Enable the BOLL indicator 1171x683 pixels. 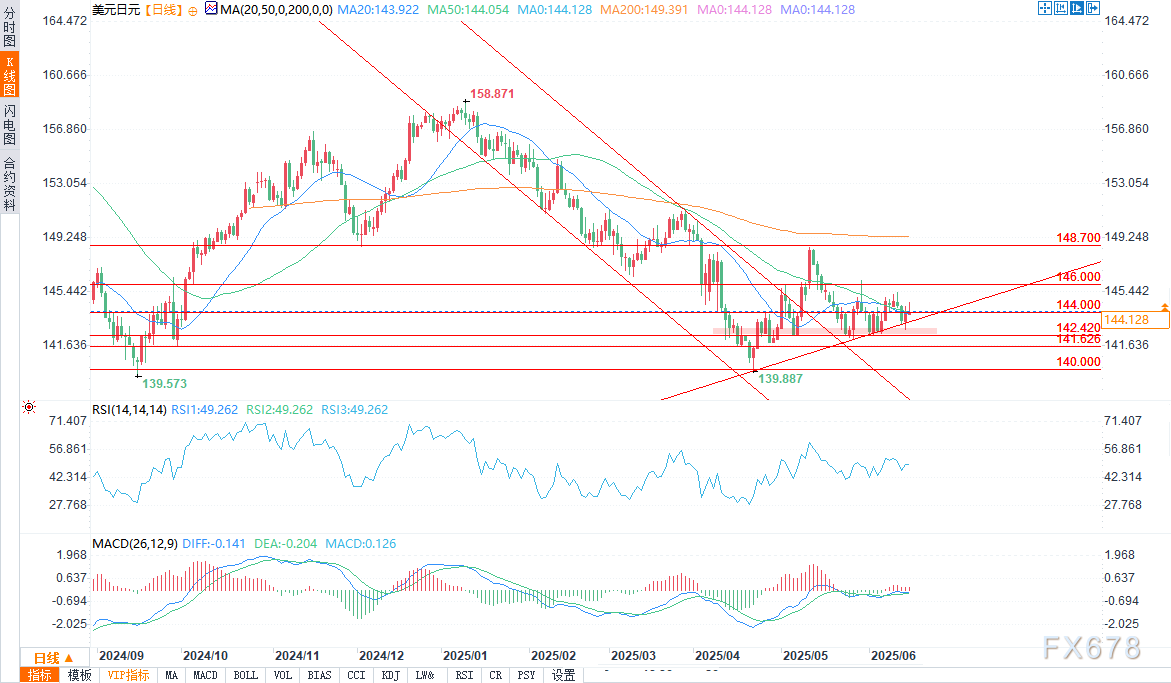click(x=245, y=675)
